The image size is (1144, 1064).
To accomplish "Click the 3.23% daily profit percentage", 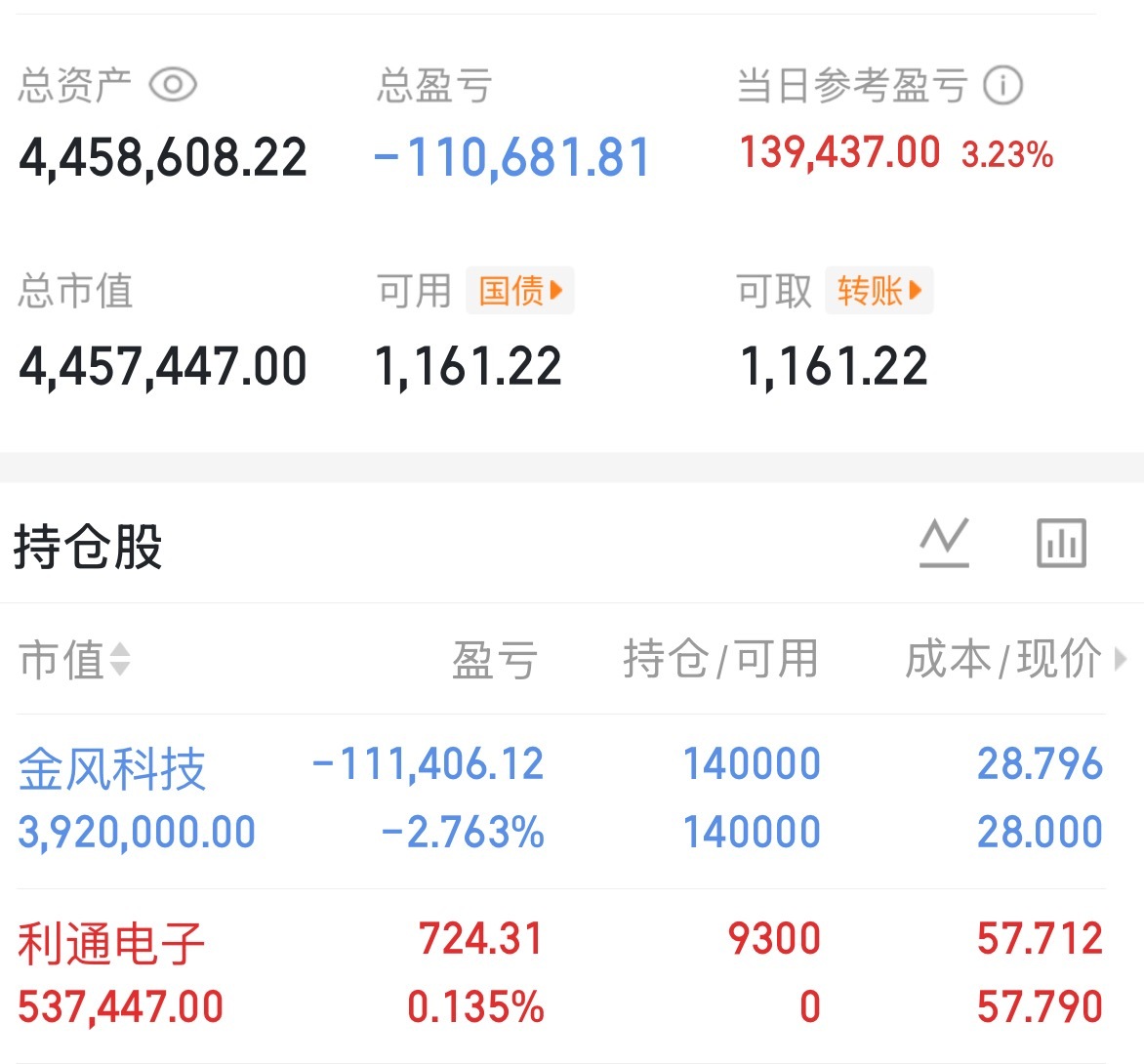I will click(x=1007, y=154).
